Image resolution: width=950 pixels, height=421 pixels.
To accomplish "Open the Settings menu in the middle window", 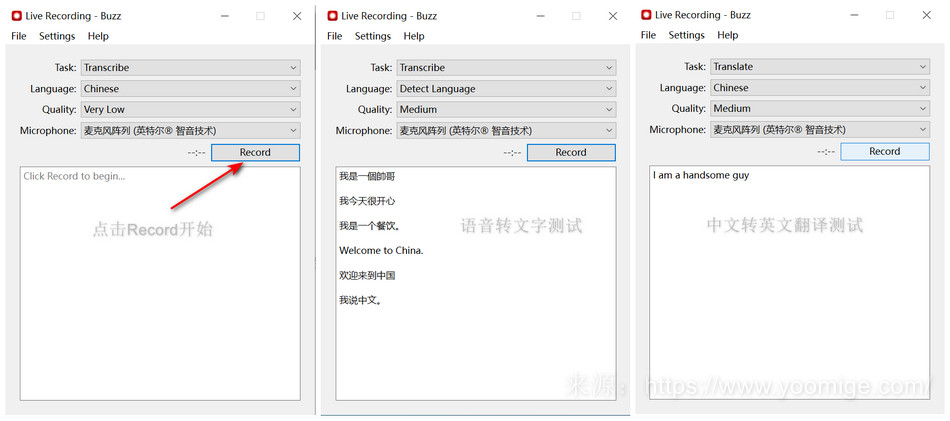I will (373, 36).
